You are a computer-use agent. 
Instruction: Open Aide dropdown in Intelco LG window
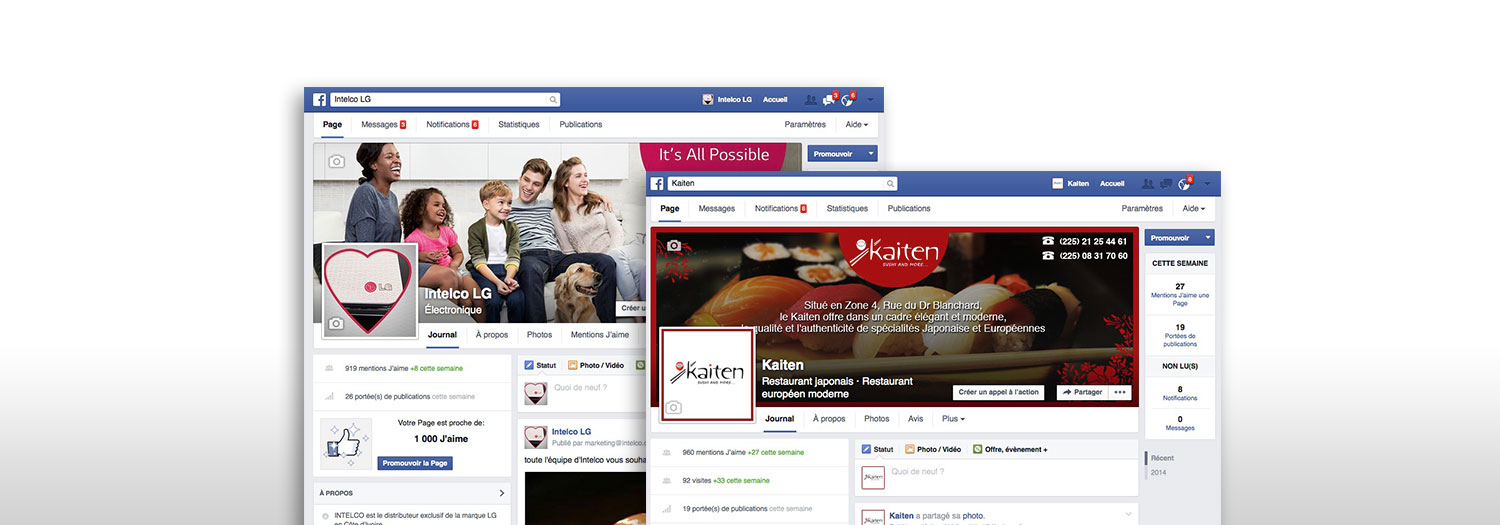click(857, 125)
